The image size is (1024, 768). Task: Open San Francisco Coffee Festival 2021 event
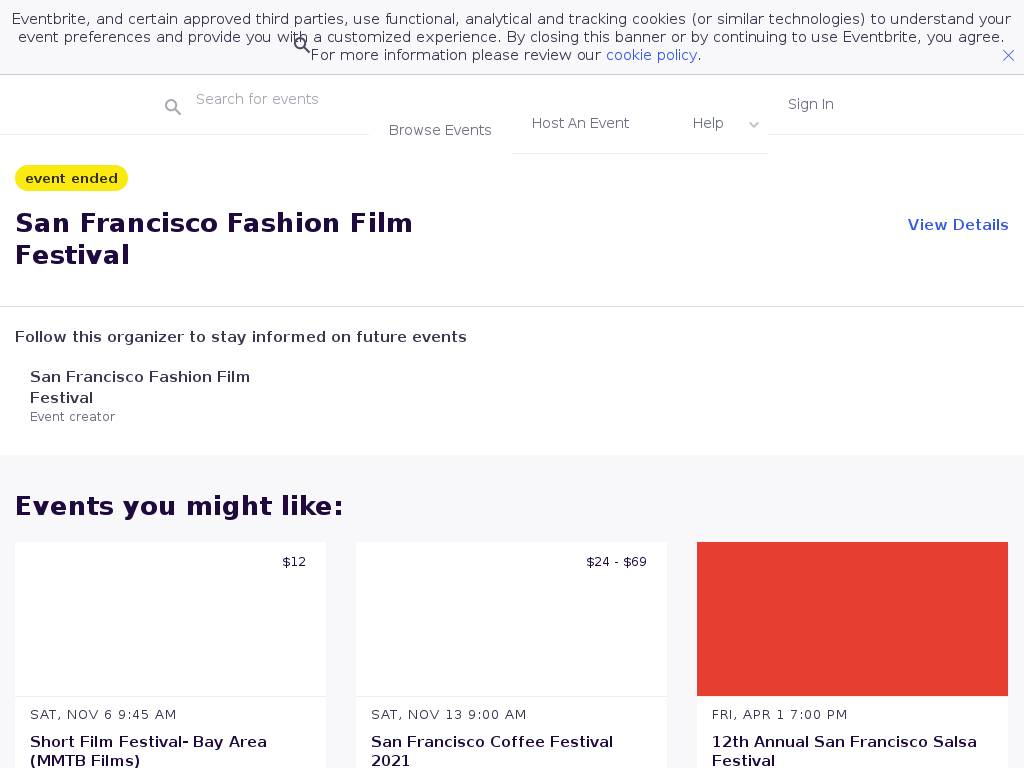click(x=491, y=750)
